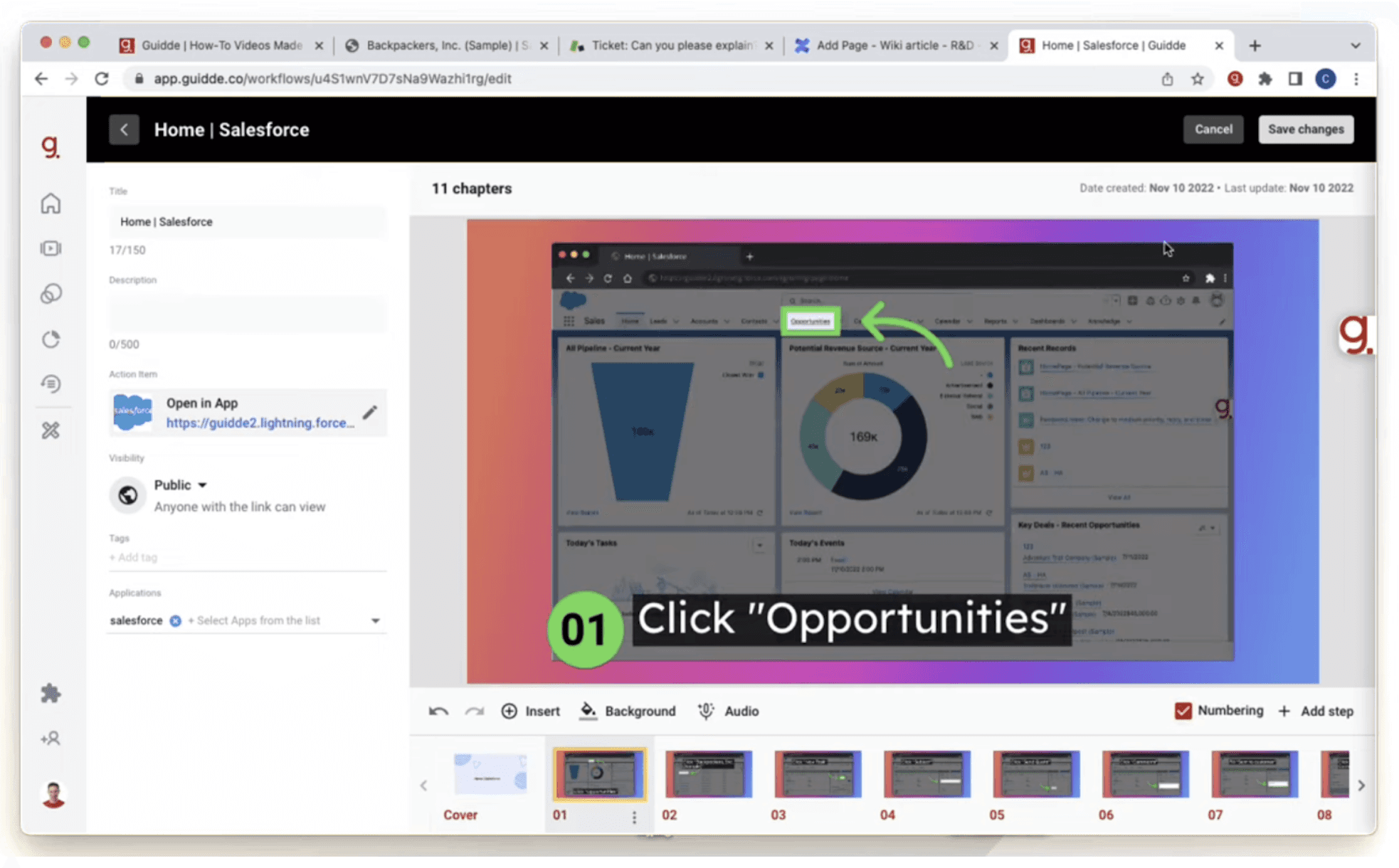This screenshot has width=1399, height=868.
Task: Click the Add tag field
Action: point(248,557)
